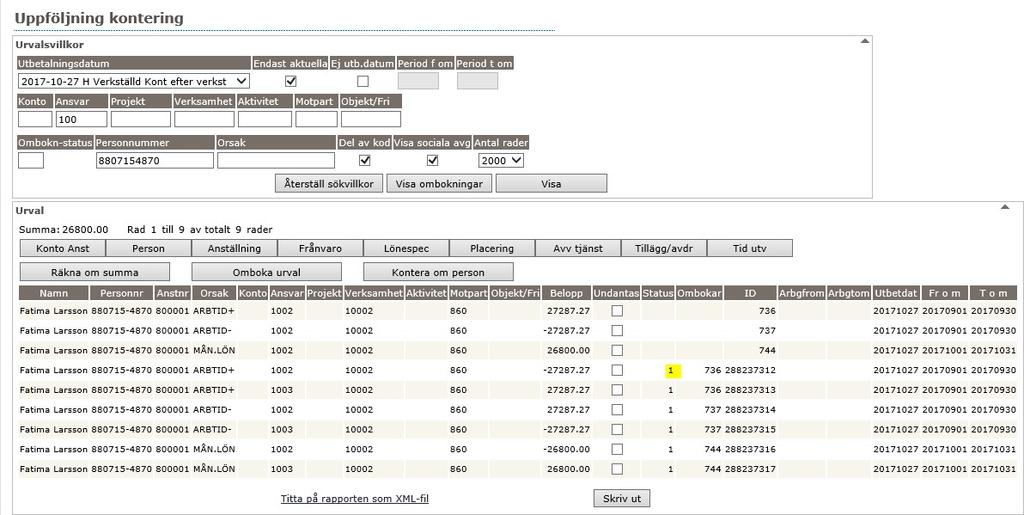
Task: Focus the Period t om field
Action: (477, 81)
